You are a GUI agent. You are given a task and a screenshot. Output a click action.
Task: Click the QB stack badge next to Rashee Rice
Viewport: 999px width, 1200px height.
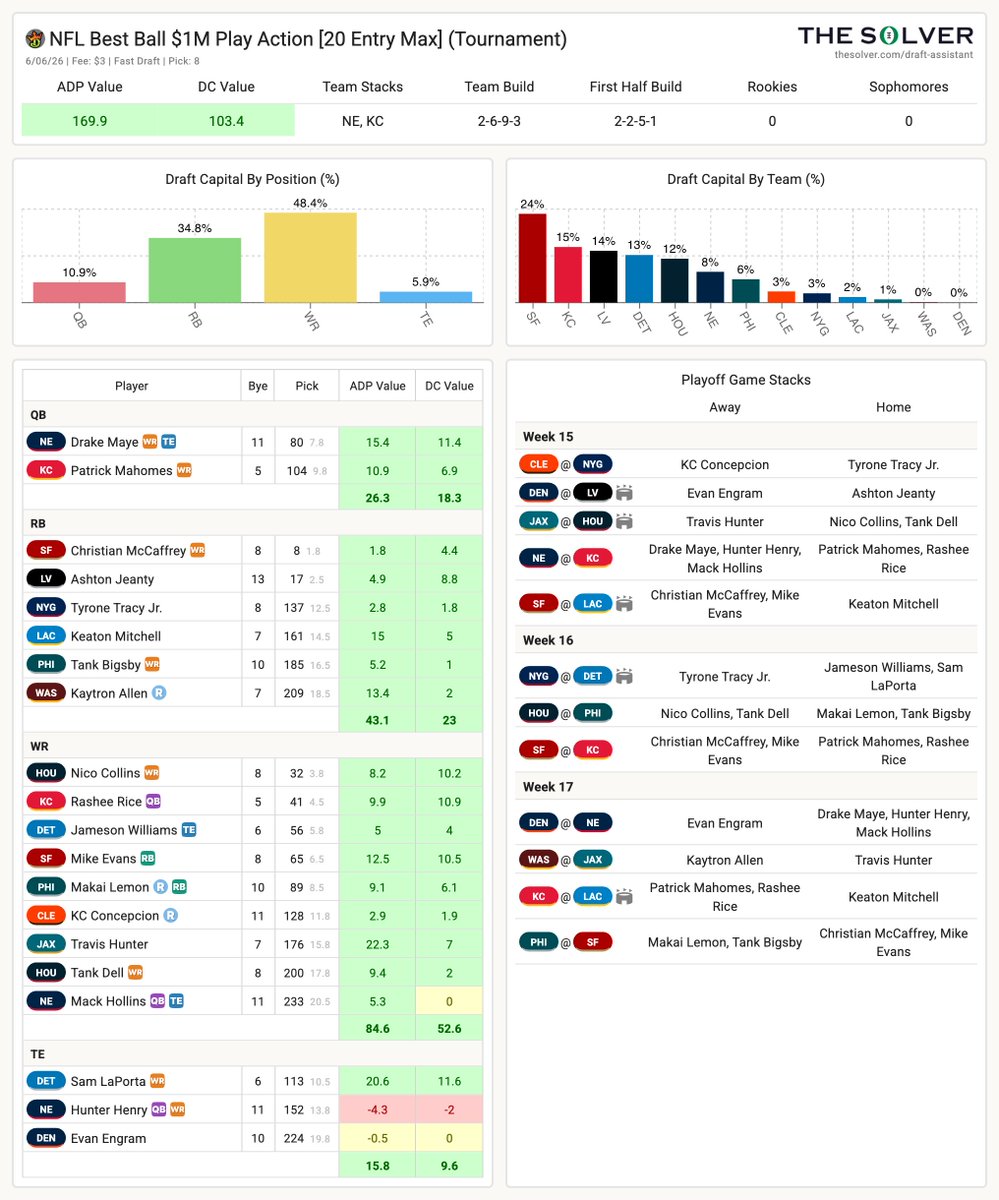tap(153, 802)
